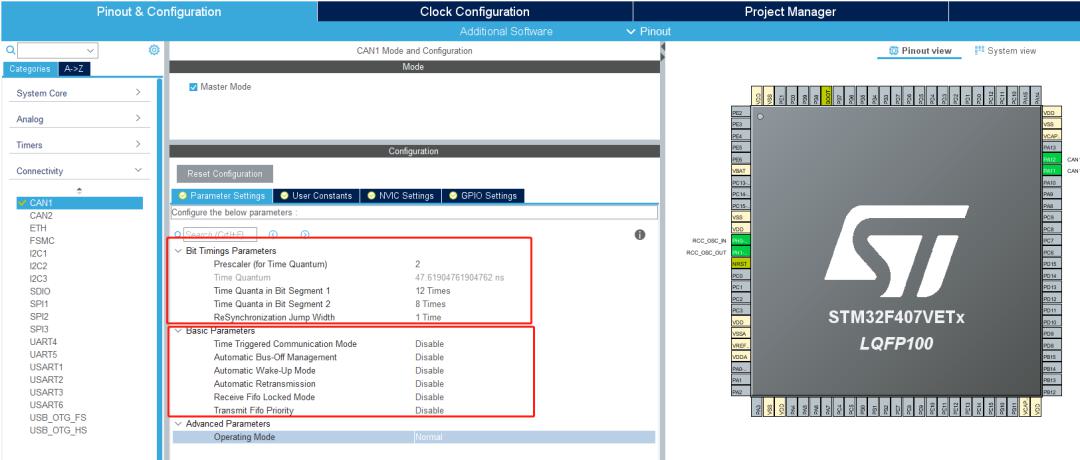Click the search magnifier icon in sidebar
Viewport: 1080px width, 460px height.
click(x=10, y=50)
